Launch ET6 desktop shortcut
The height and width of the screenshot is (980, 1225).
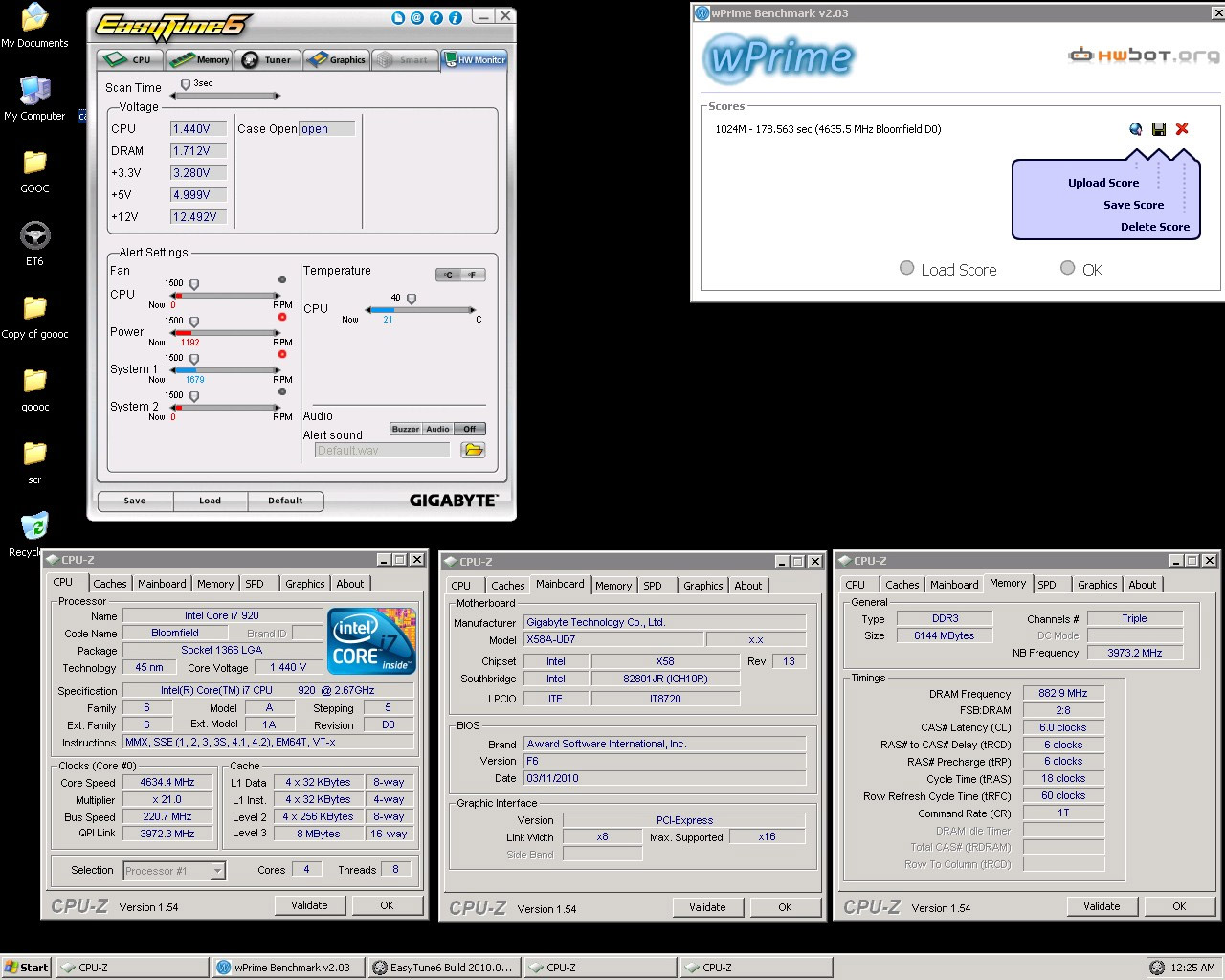click(x=34, y=244)
